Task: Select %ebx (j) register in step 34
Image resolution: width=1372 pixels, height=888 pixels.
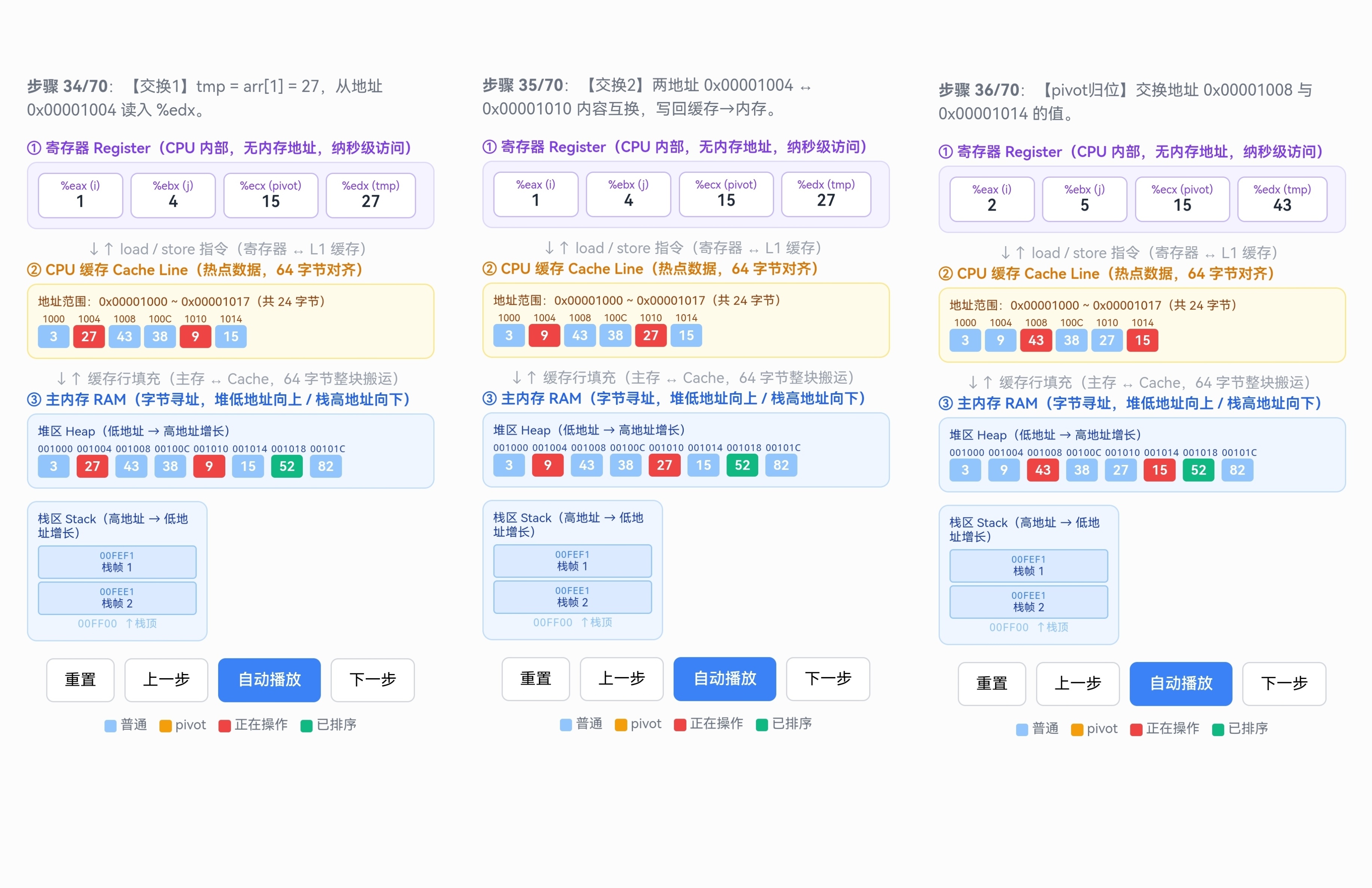Action: (x=173, y=195)
